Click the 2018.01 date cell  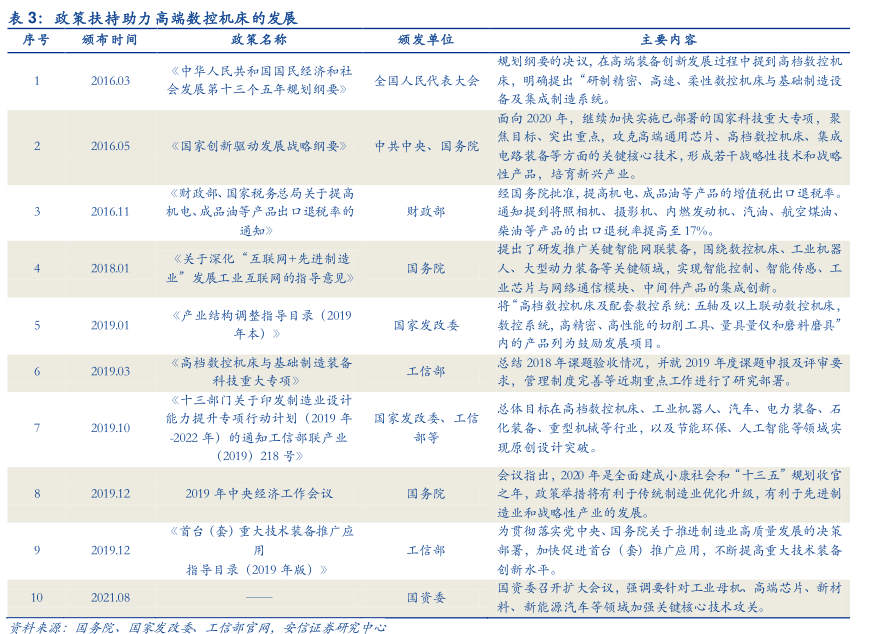[110, 268]
